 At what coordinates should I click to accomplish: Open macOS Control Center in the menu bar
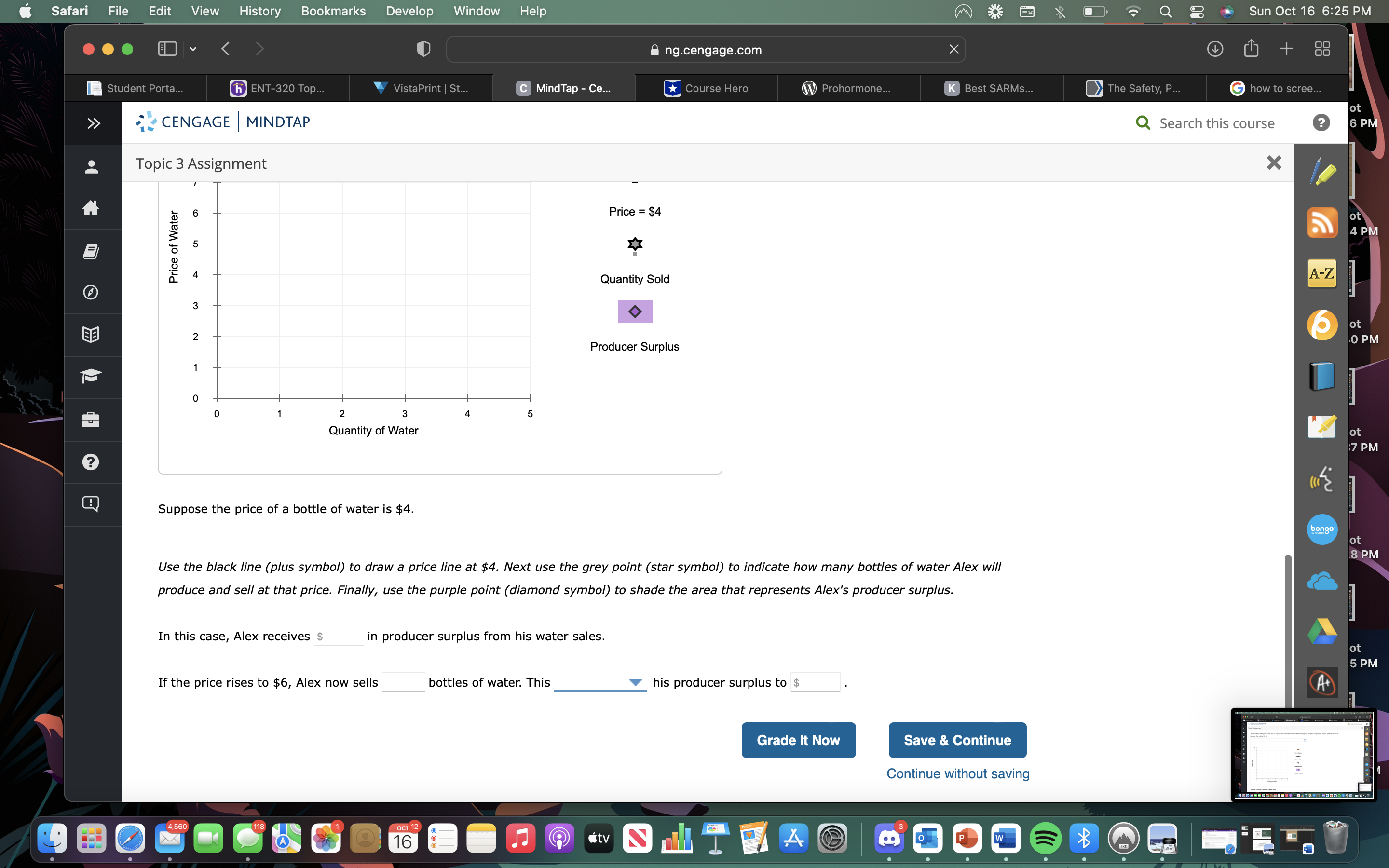pos(1196,12)
